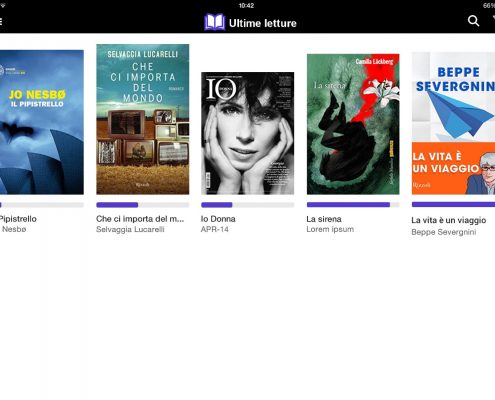The width and height of the screenshot is (495, 400).
Task: Tap the battery percentage indicator
Action: [489, 6]
